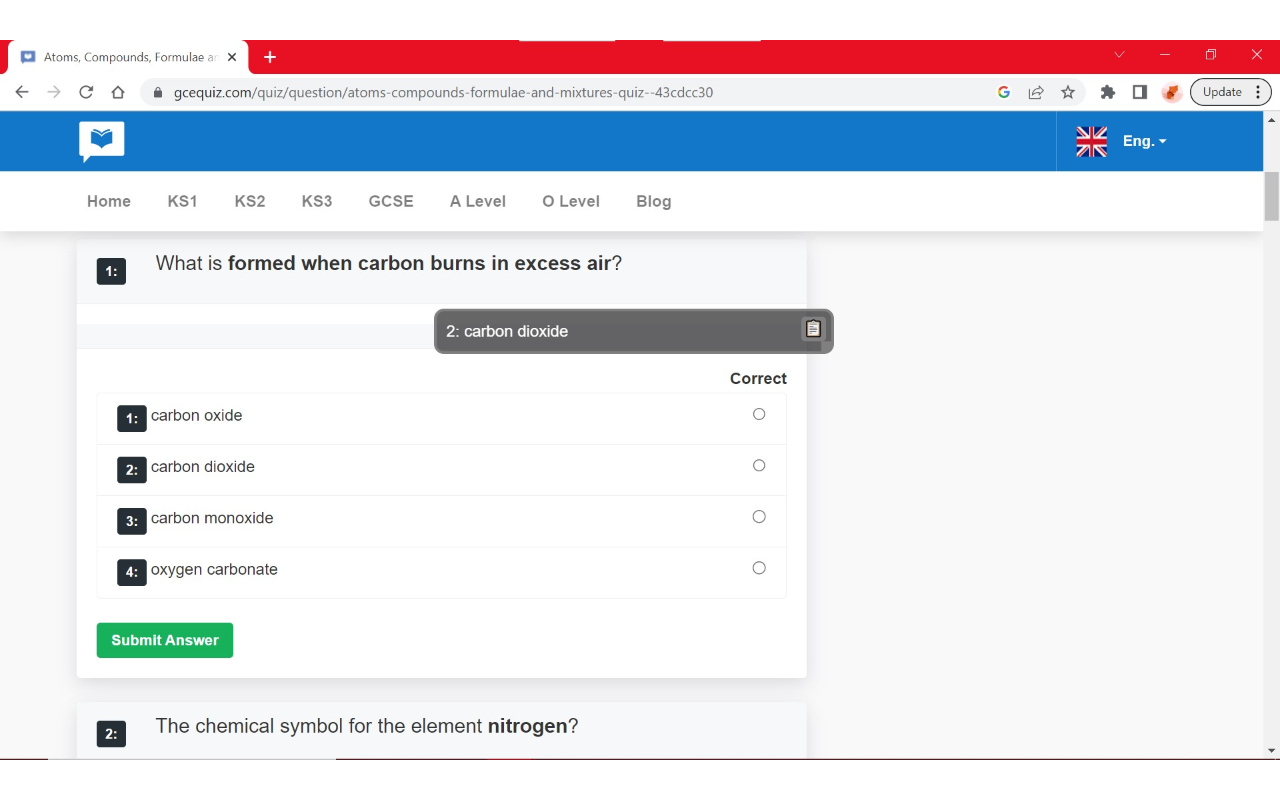
Task: Click the Update browser button
Action: click(1222, 91)
